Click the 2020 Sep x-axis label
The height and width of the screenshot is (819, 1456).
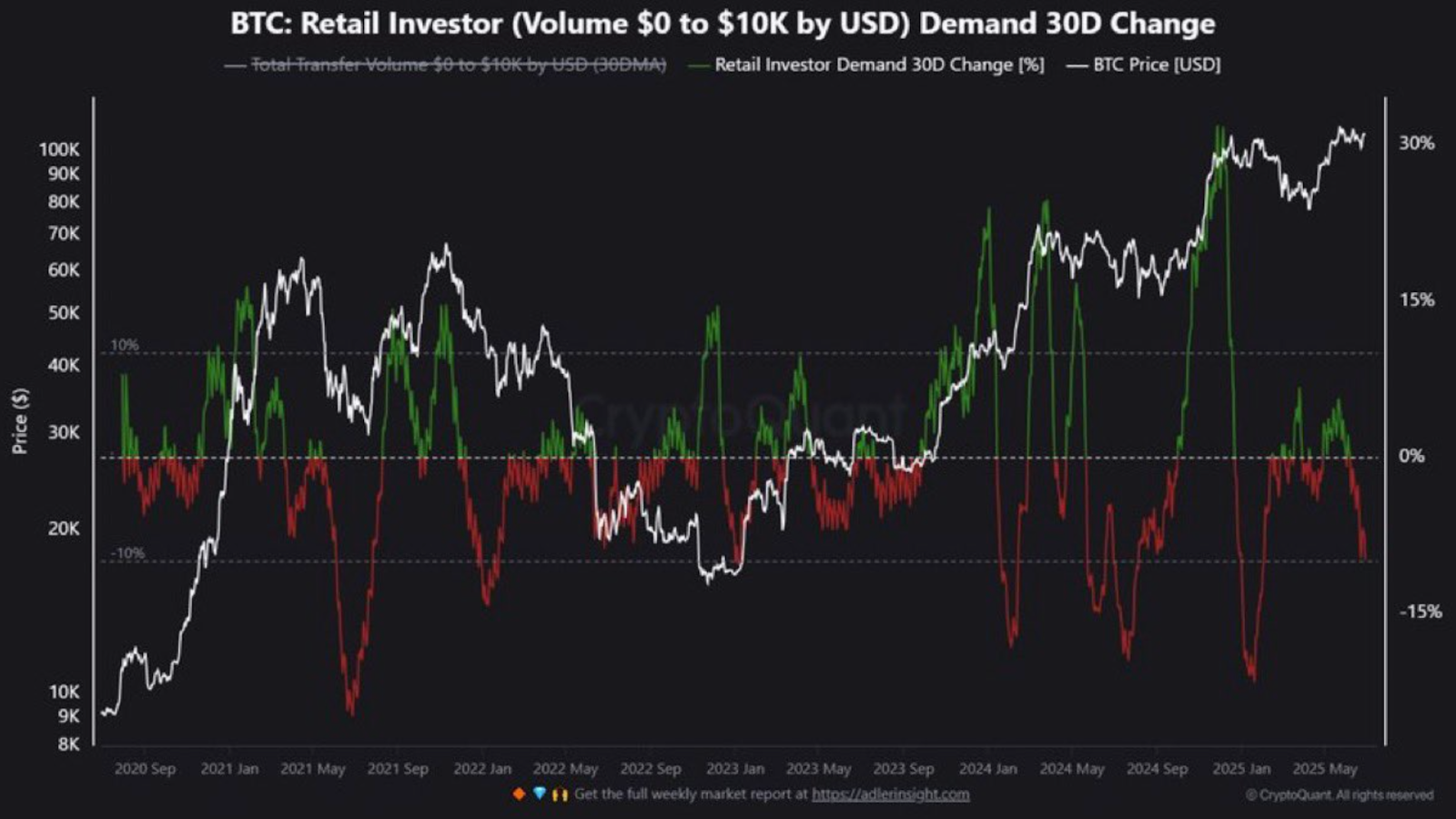[x=145, y=769]
